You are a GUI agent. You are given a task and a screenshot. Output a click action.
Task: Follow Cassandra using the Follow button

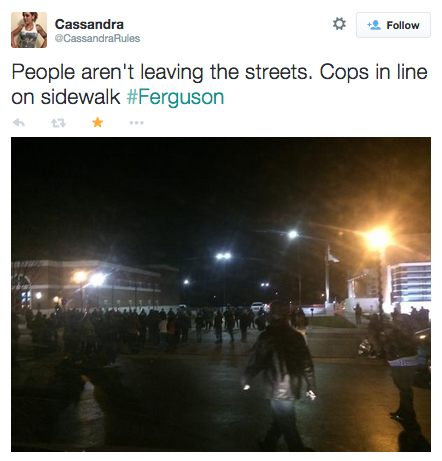tap(393, 25)
